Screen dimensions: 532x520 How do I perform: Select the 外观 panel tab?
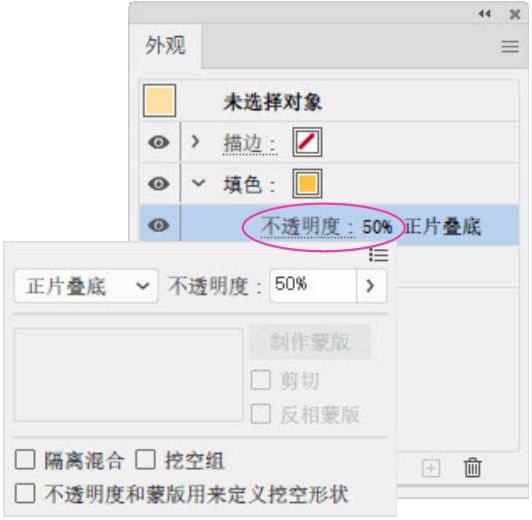point(166,45)
